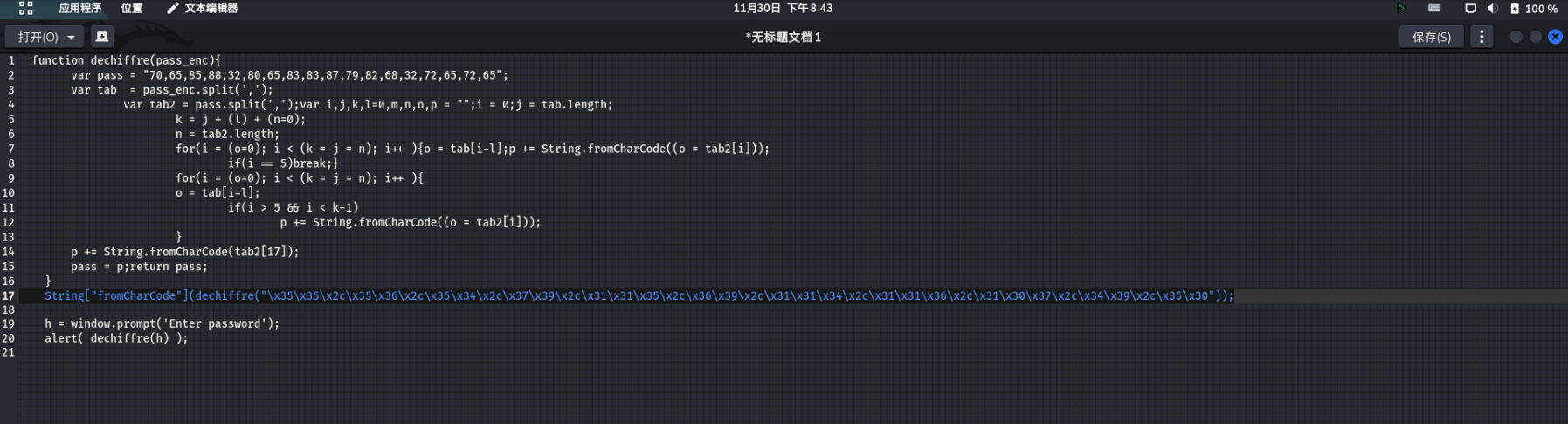Click the line 'p += String.fromCharCode(tab2[17]);'
Viewport: 1568px width, 424px height.
pyautogui.click(x=185, y=252)
